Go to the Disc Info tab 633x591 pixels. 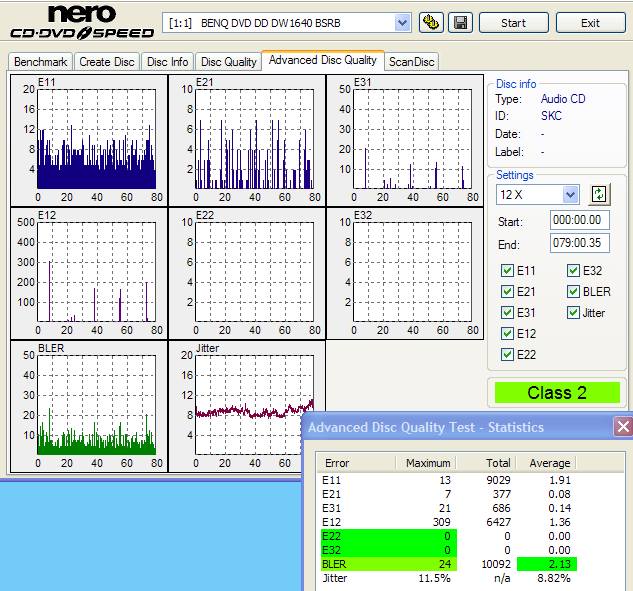coord(167,62)
